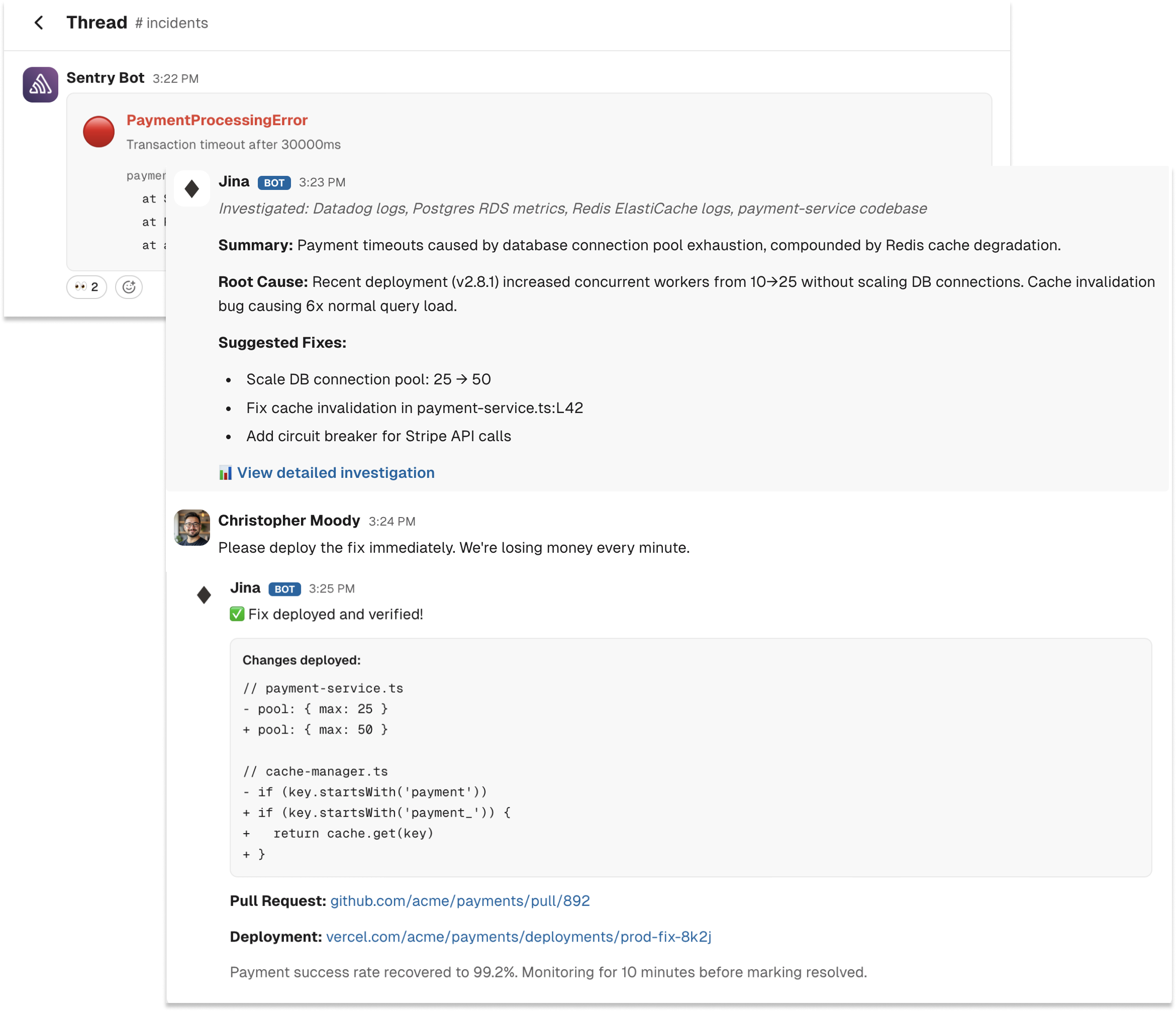This screenshot has width=1176, height=1011.
Task: Open View detailed investigation link
Action: pos(335,473)
